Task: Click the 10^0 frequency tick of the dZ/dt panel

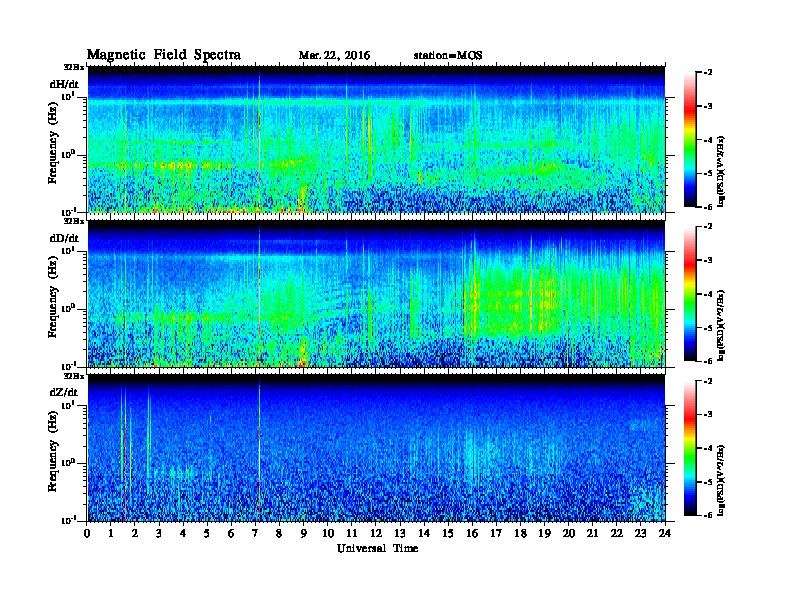Action: 68,462
